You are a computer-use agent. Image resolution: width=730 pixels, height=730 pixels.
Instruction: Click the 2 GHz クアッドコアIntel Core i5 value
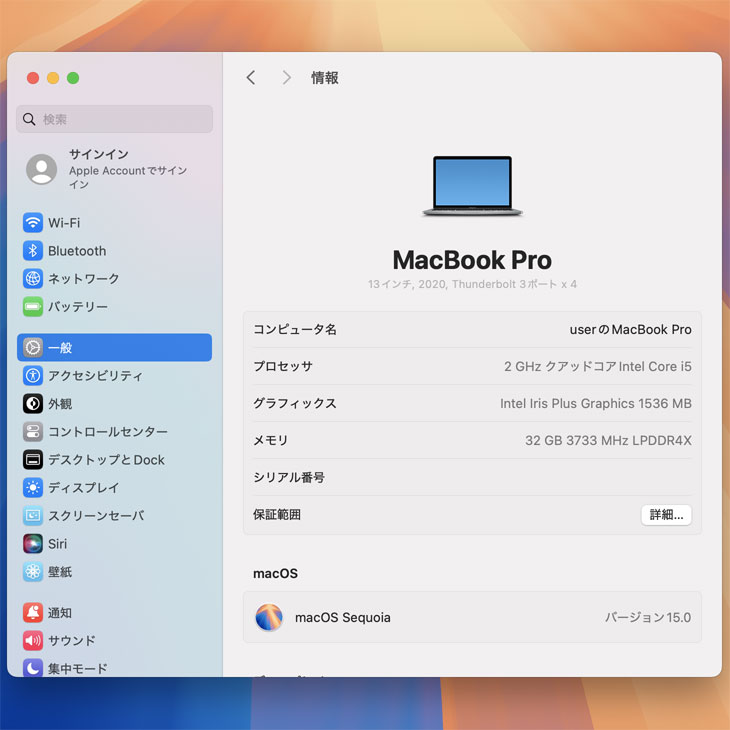tap(597, 366)
